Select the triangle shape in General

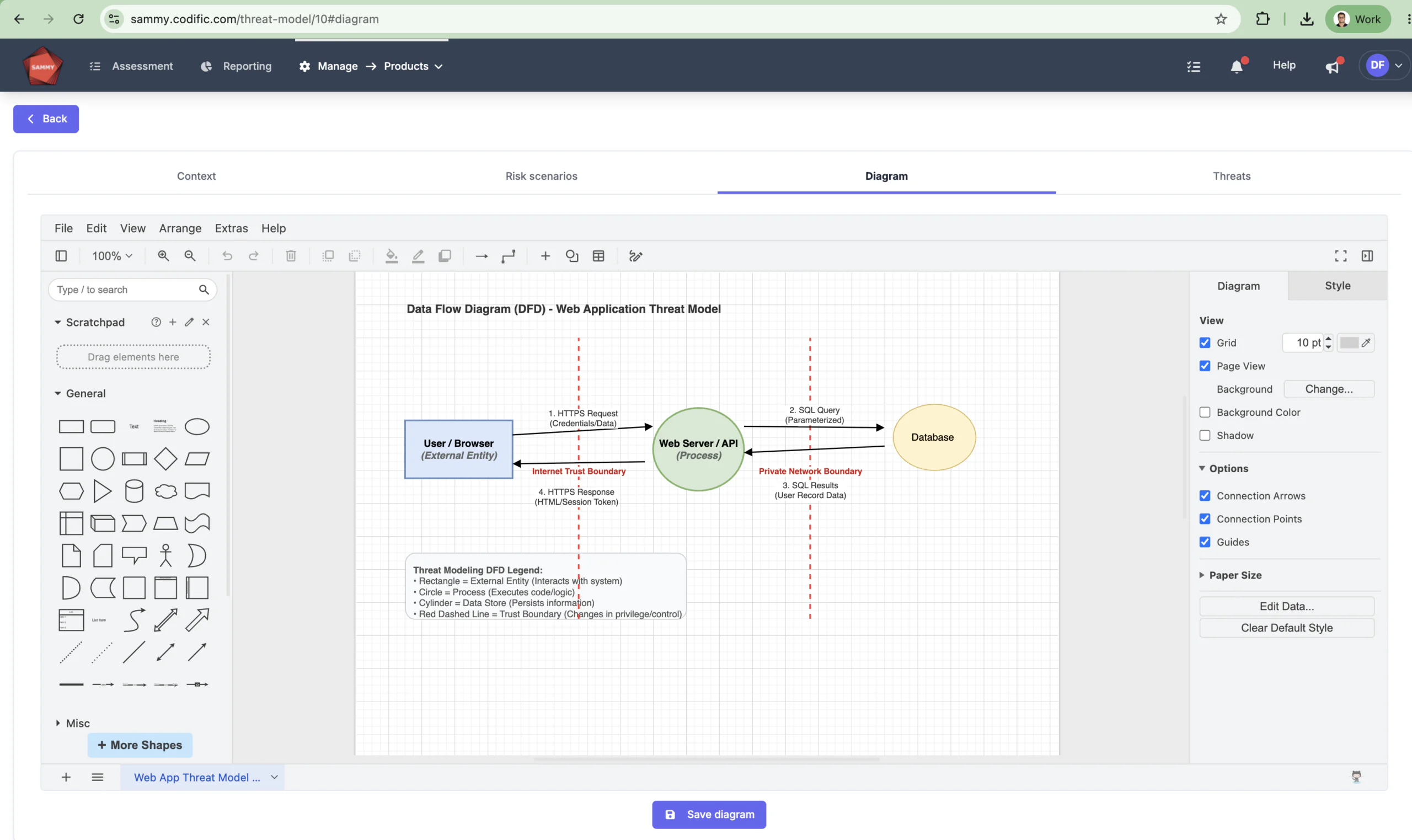point(103,491)
